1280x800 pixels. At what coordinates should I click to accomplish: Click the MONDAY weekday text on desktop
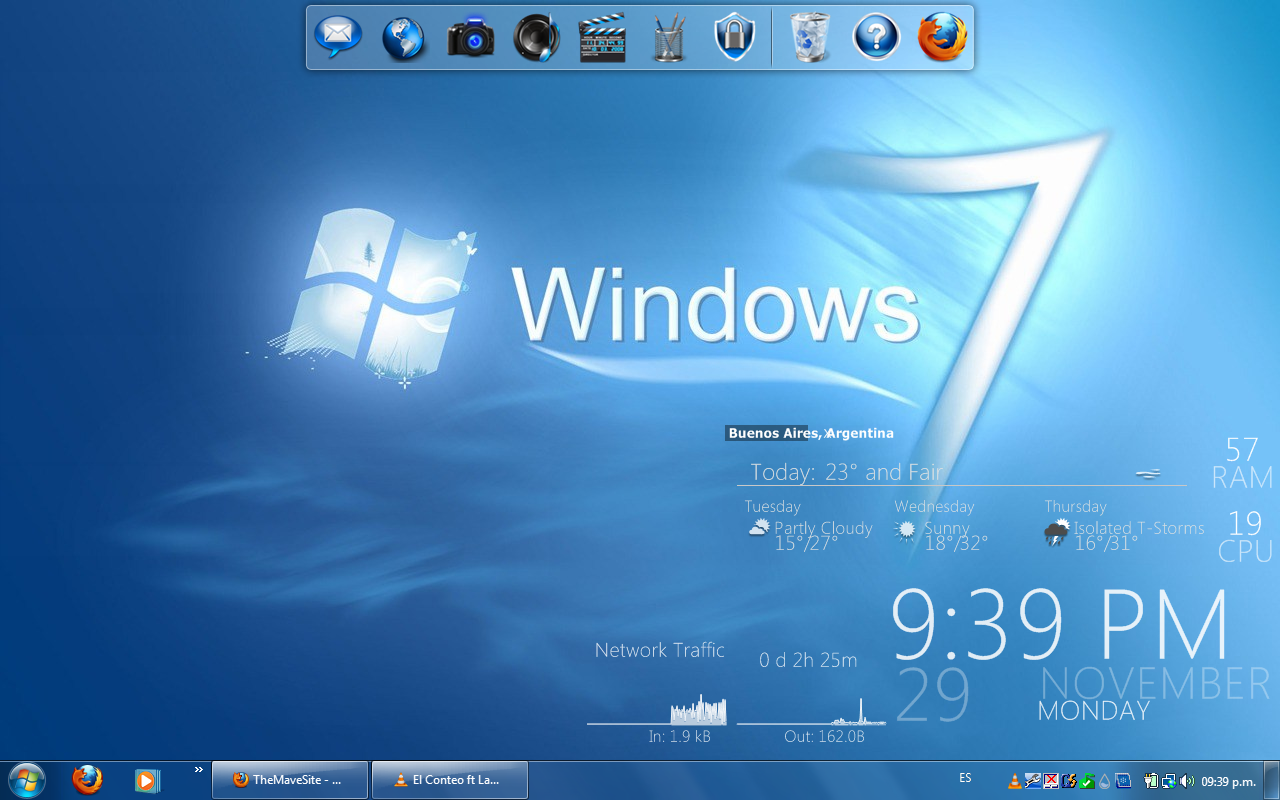(x=1094, y=711)
